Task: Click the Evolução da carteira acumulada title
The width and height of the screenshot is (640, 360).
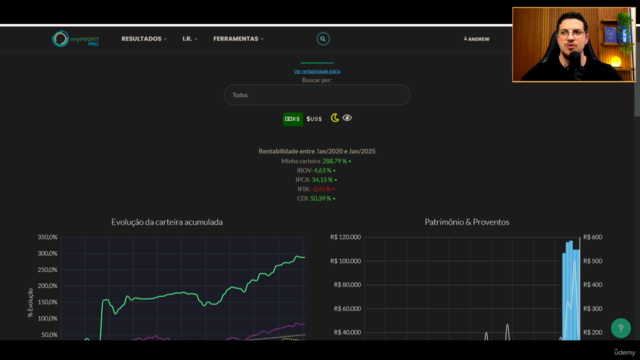Action: [x=167, y=222]
